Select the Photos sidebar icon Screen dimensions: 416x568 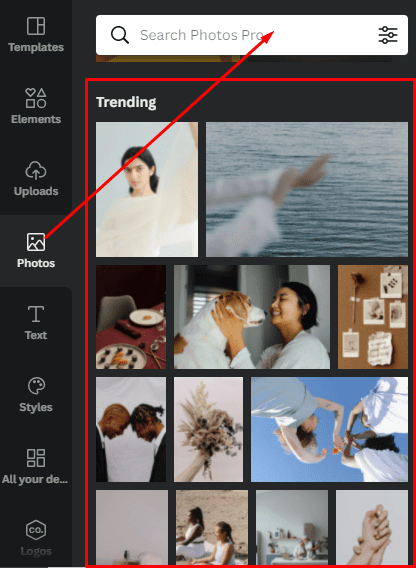point(36,242)
